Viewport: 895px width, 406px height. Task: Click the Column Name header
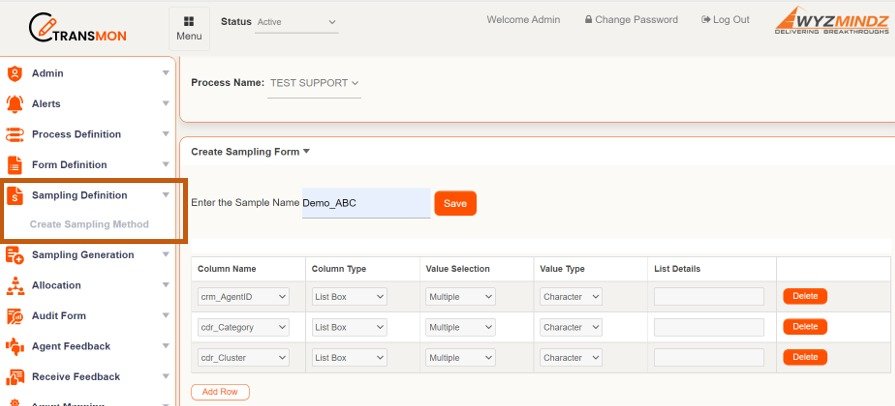click(x=227, y=269)
